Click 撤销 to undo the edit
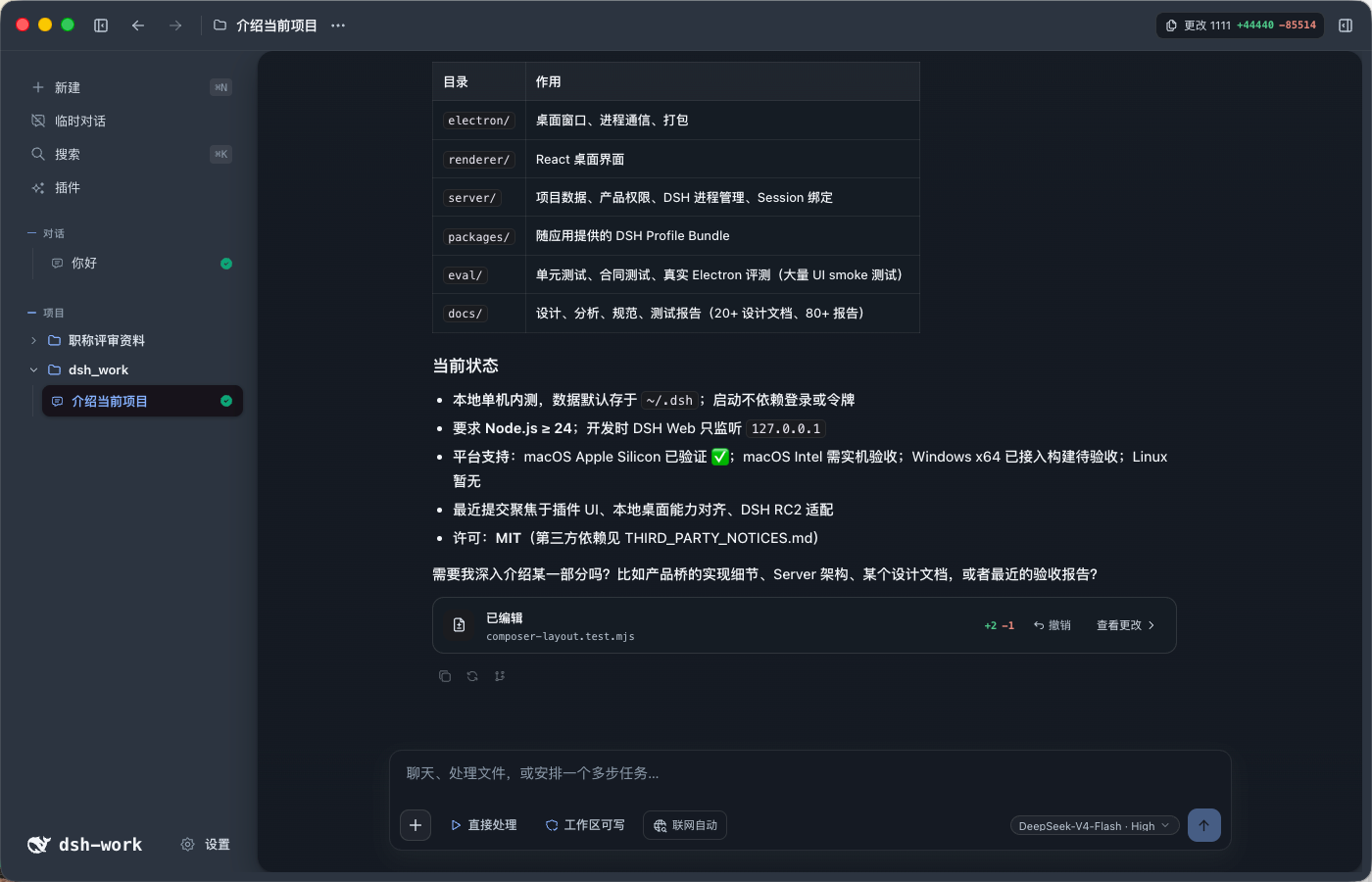Image resolution: width=1372 pixels, height=882 pixels. [1053, 625]
